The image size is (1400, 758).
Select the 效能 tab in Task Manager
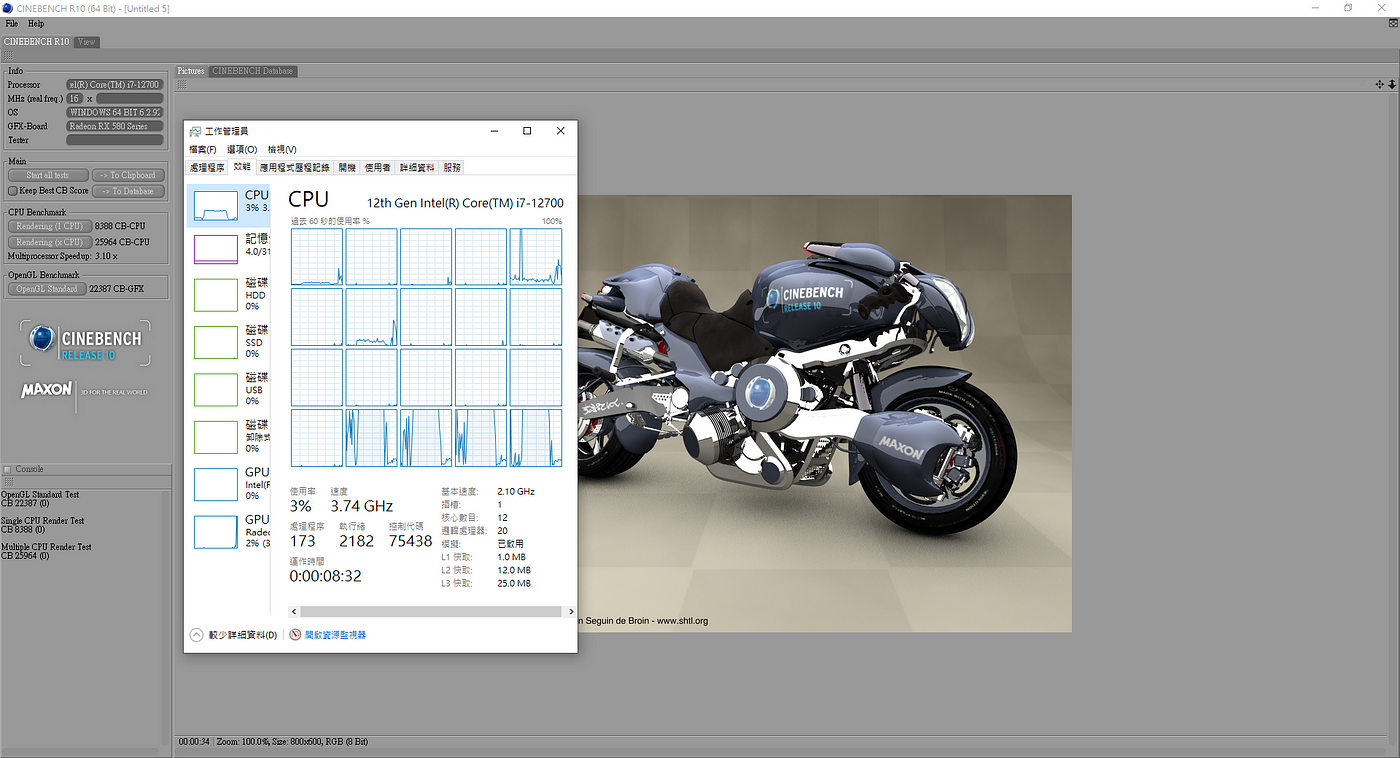[x=242, y=167]
